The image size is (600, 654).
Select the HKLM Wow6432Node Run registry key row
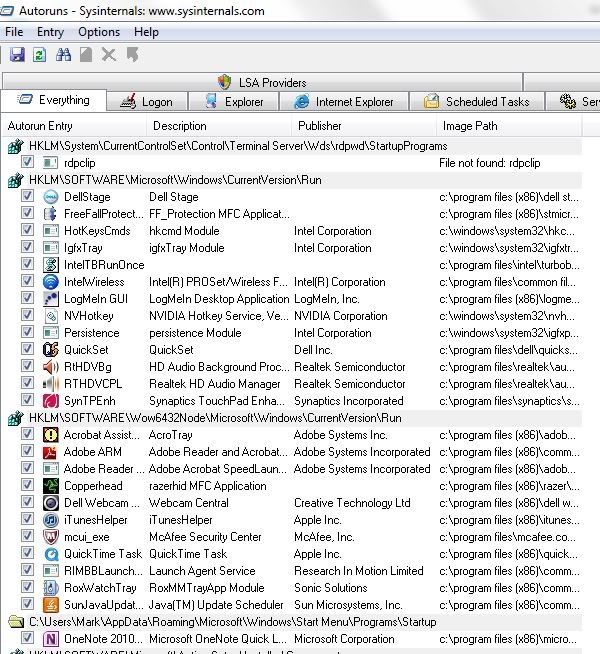tap(292, 418)
